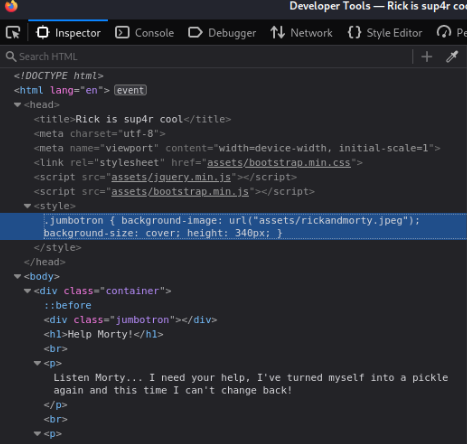Viewport: 467px width, 444px height.
Task: Click the plus icon to create new node
Action: pos(427,57)
